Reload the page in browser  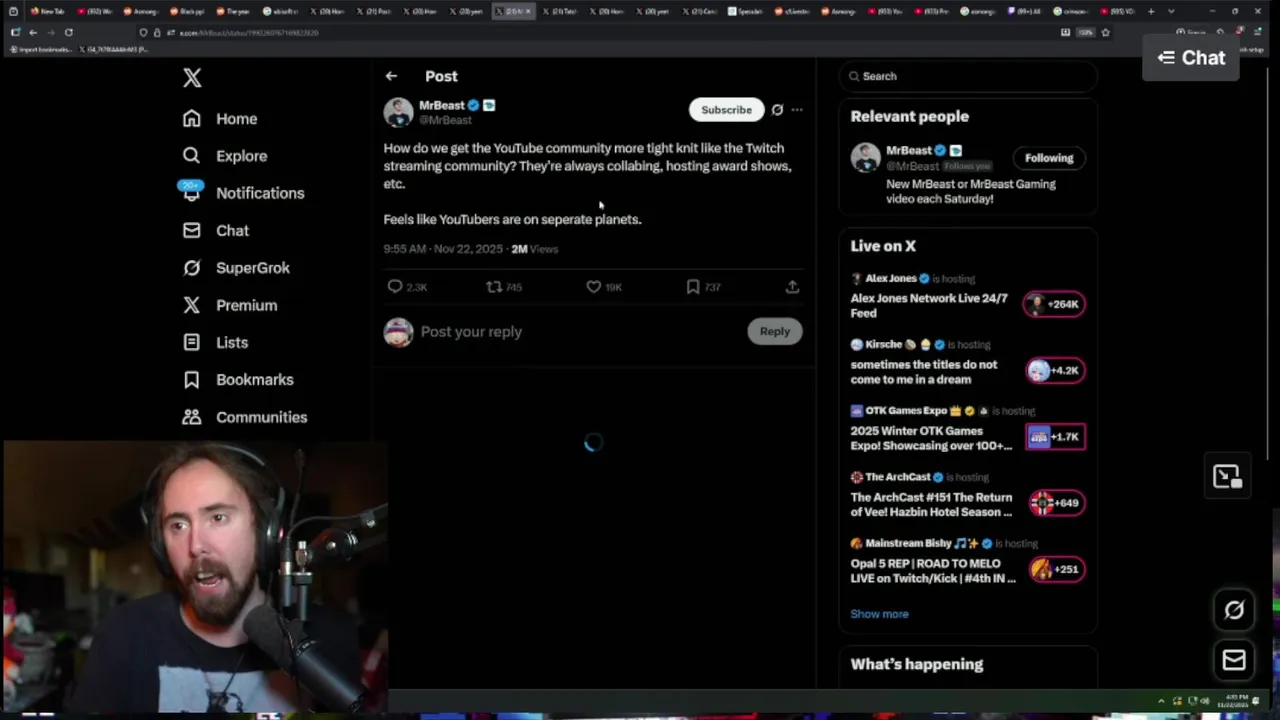point(69,32)
